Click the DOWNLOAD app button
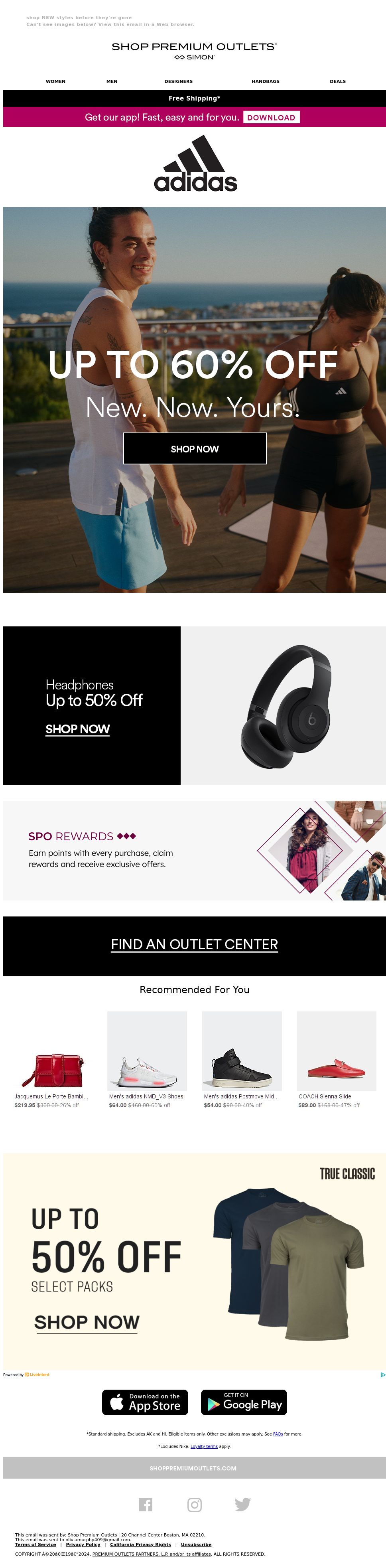Screen dimensions: 386x1568 click(x=271, y=117)
